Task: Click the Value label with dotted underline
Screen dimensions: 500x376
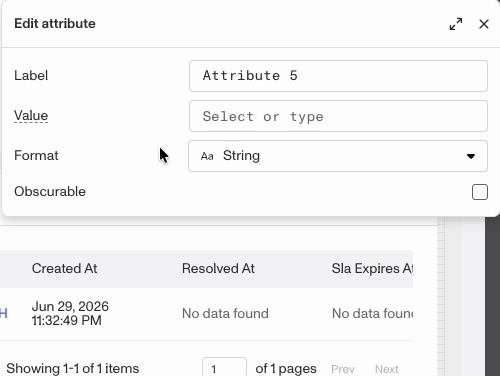Action: point(31,116)
